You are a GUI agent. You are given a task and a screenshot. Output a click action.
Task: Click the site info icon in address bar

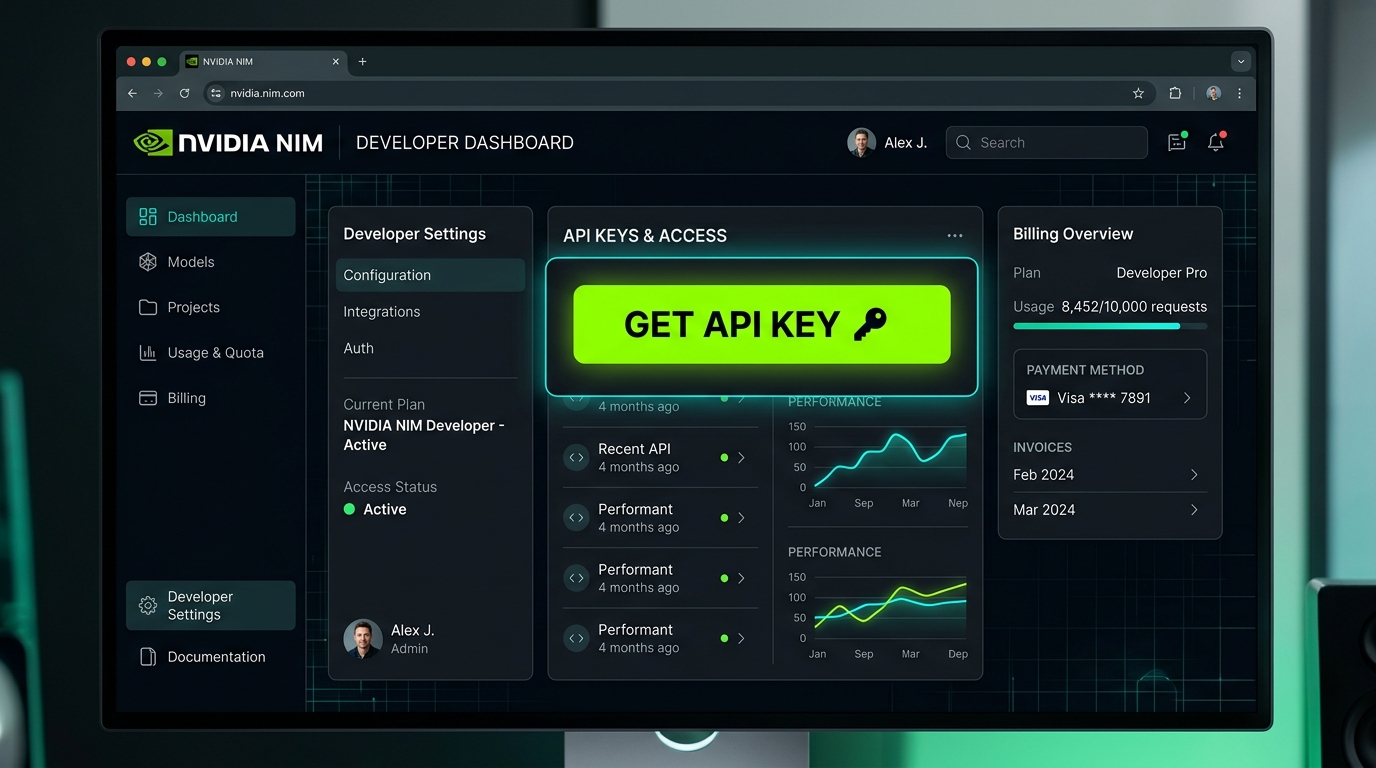[216, 93]
